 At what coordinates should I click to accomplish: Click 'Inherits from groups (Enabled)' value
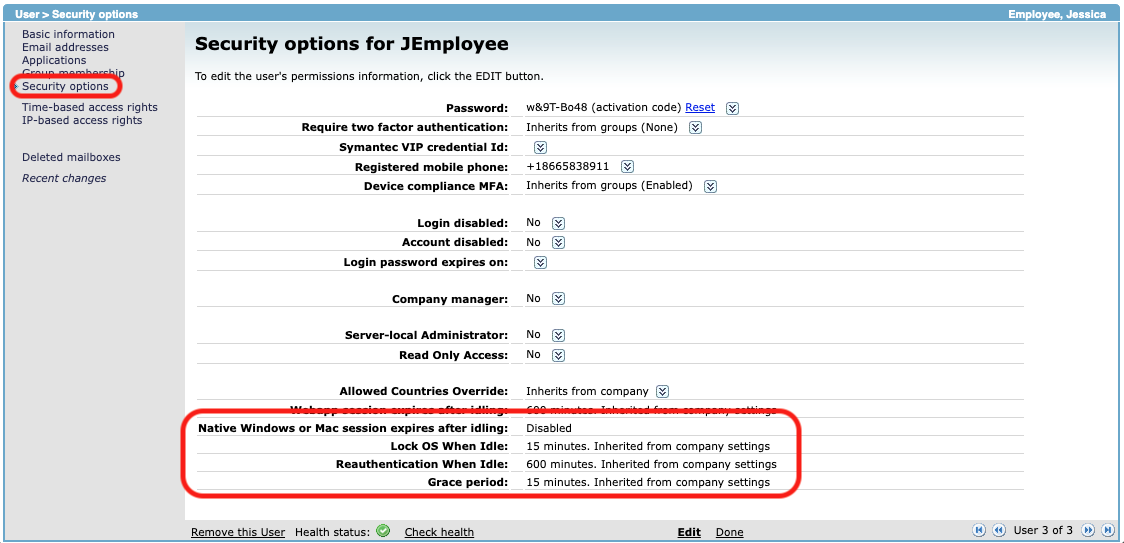(609, 185)
